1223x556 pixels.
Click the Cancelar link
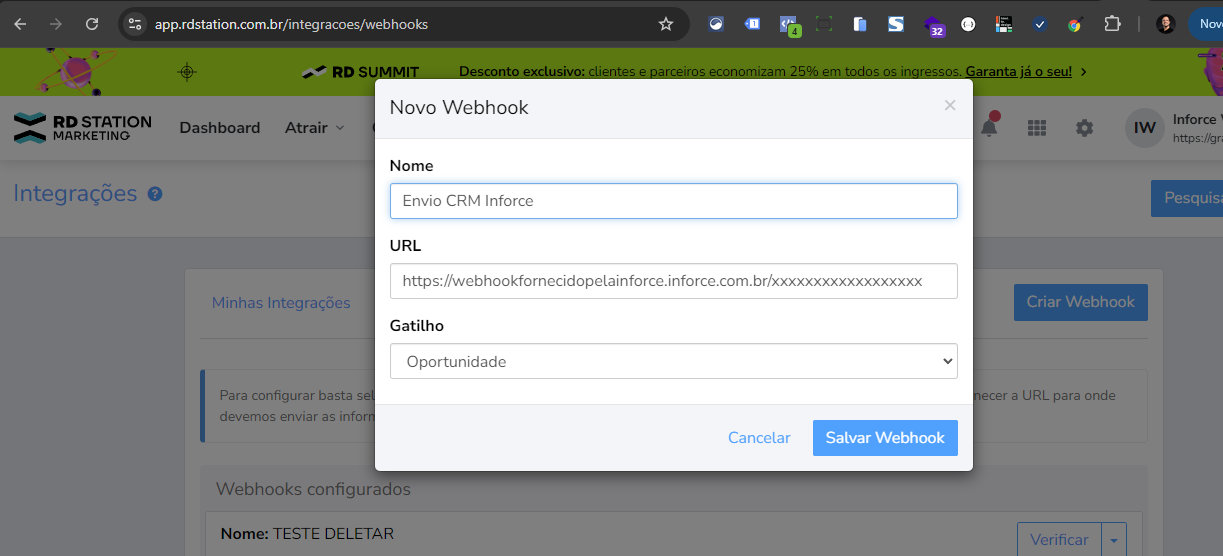pos(759,438)
